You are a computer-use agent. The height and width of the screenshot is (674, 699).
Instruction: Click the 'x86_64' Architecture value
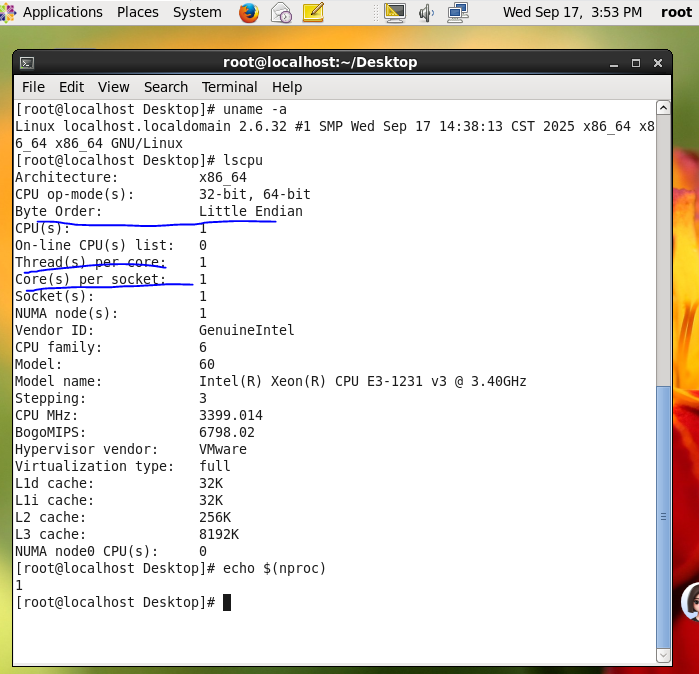(223, 177)
